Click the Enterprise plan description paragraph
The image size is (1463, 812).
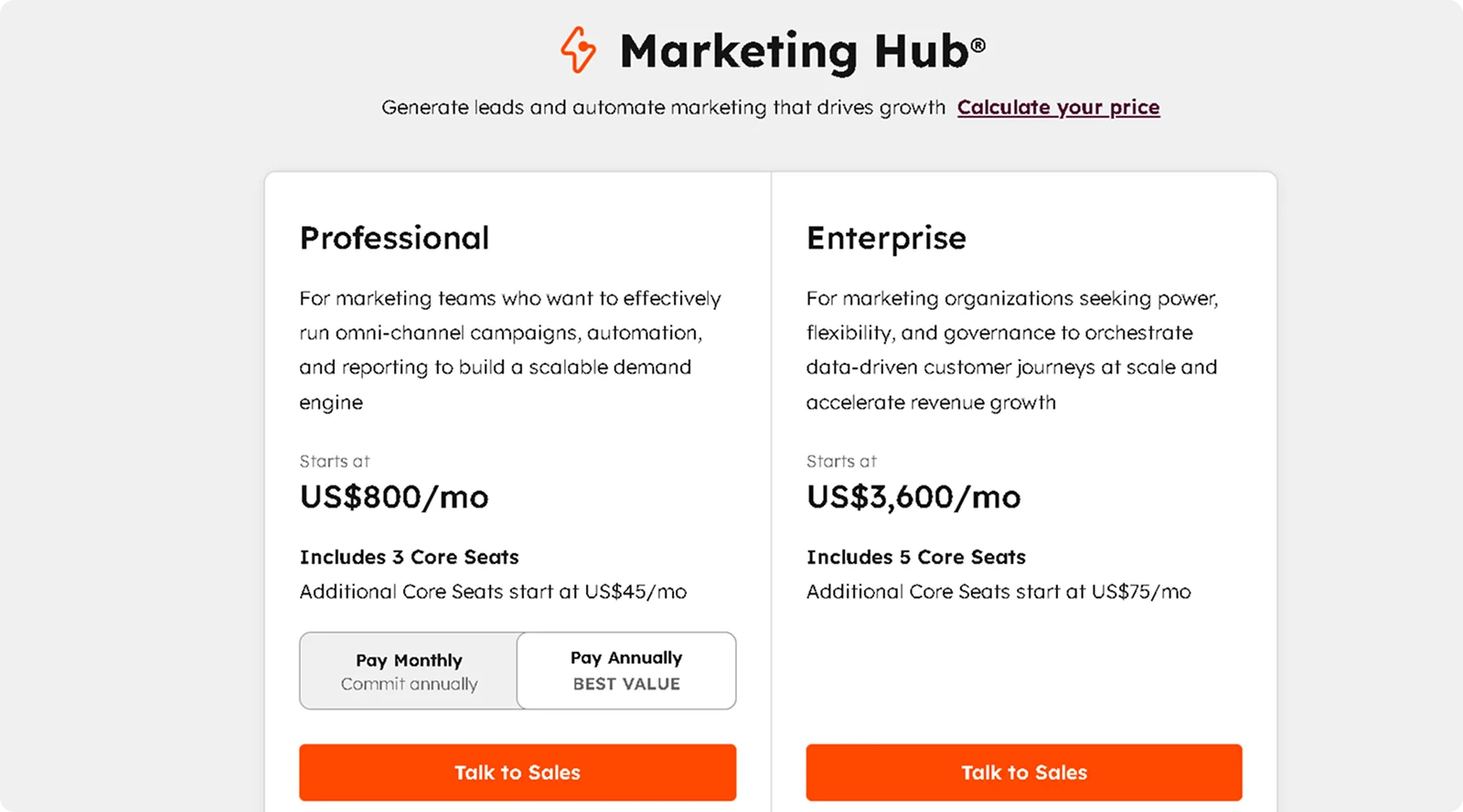(1011, 349)
